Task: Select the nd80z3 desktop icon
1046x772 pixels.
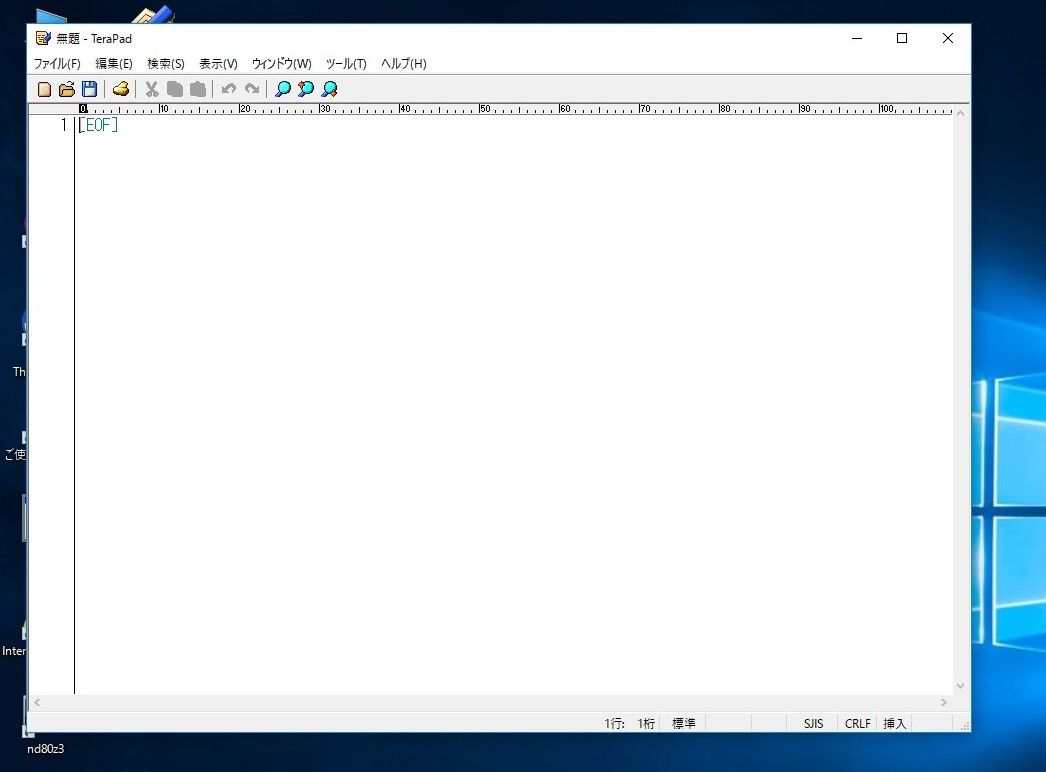Action: [45, 749]
